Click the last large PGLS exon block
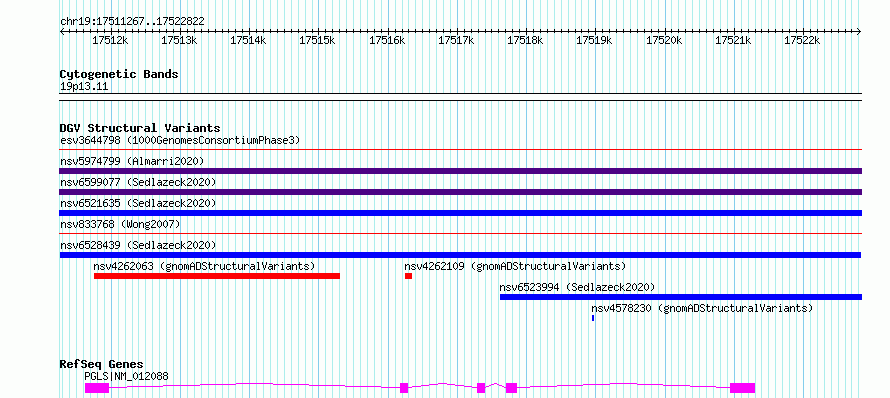The image size is (890, 398). click(x=742, y=388)
